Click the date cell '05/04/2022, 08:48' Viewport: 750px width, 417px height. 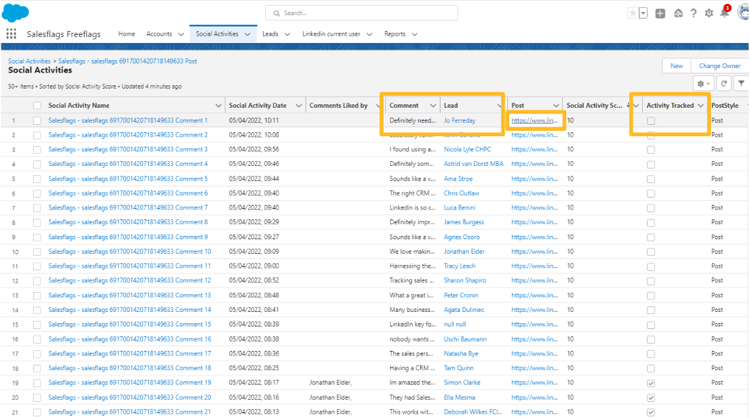(254, 296)
